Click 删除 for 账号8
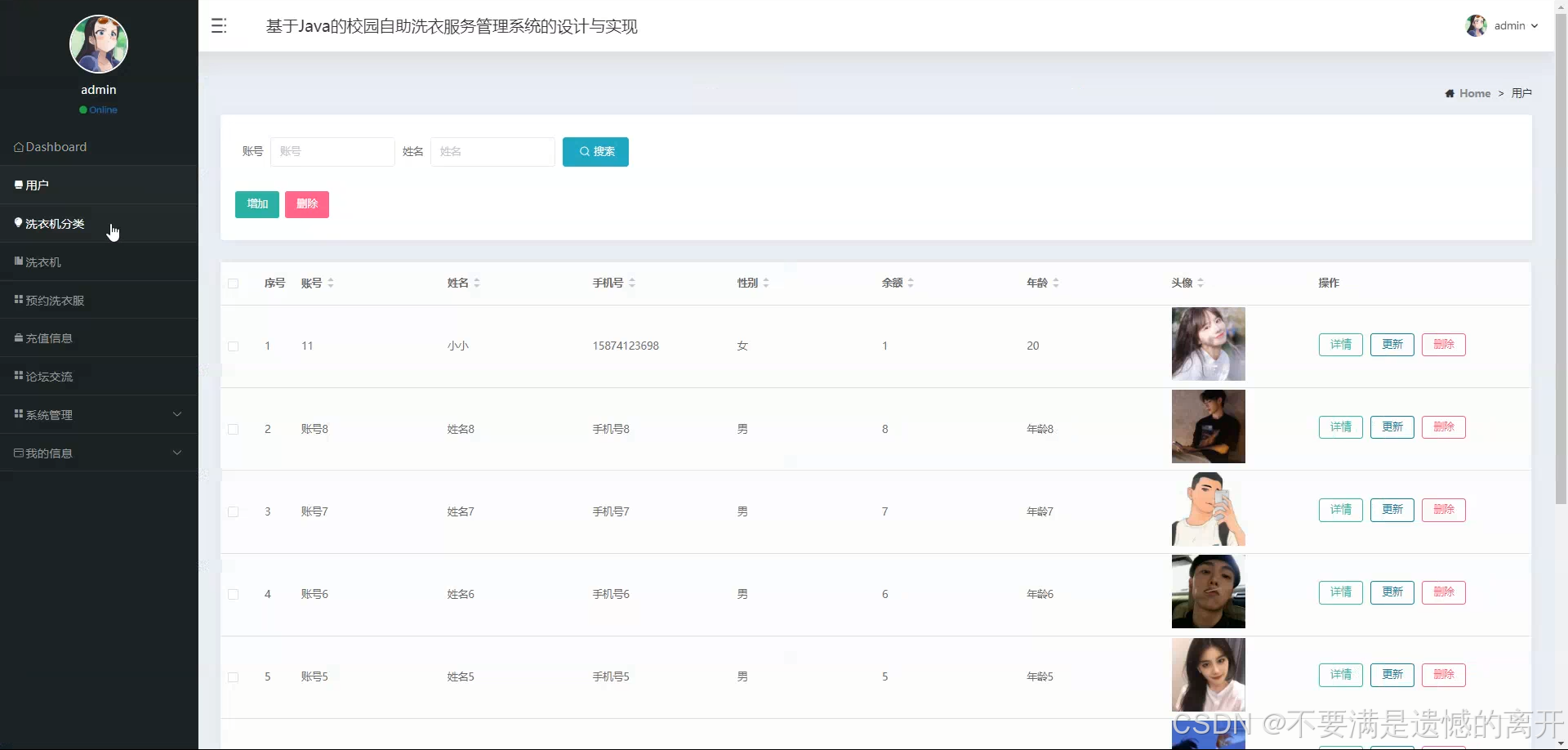The image size is (1568, 750). click(x=1444, y=427)
